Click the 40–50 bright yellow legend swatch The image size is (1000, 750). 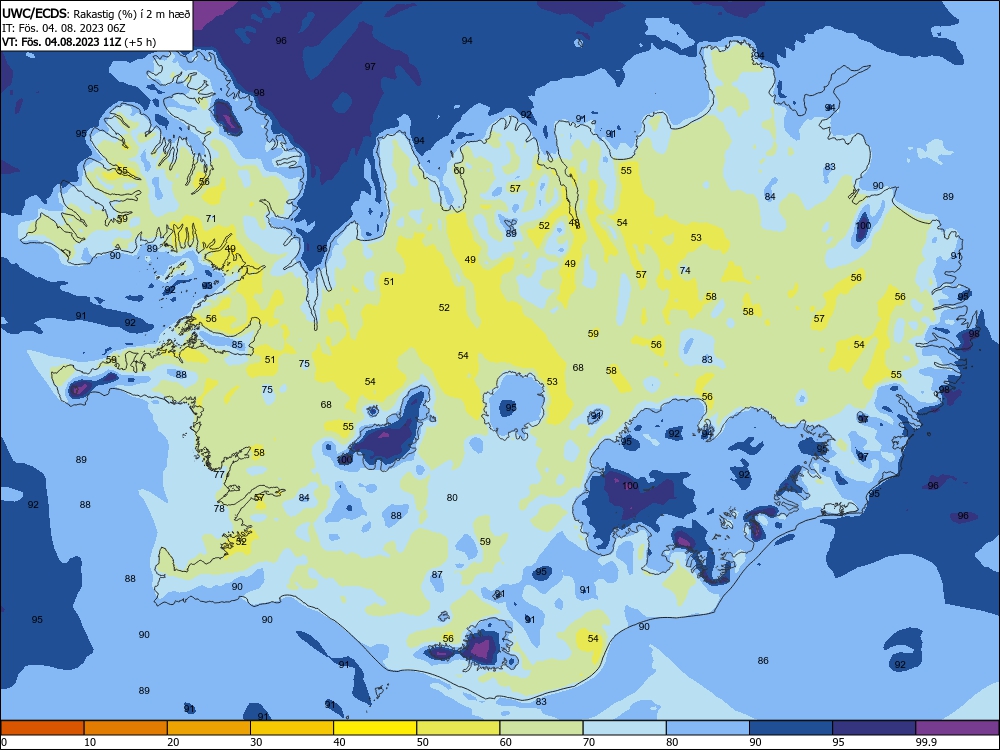pyautogui.click(x=375, y=728)
